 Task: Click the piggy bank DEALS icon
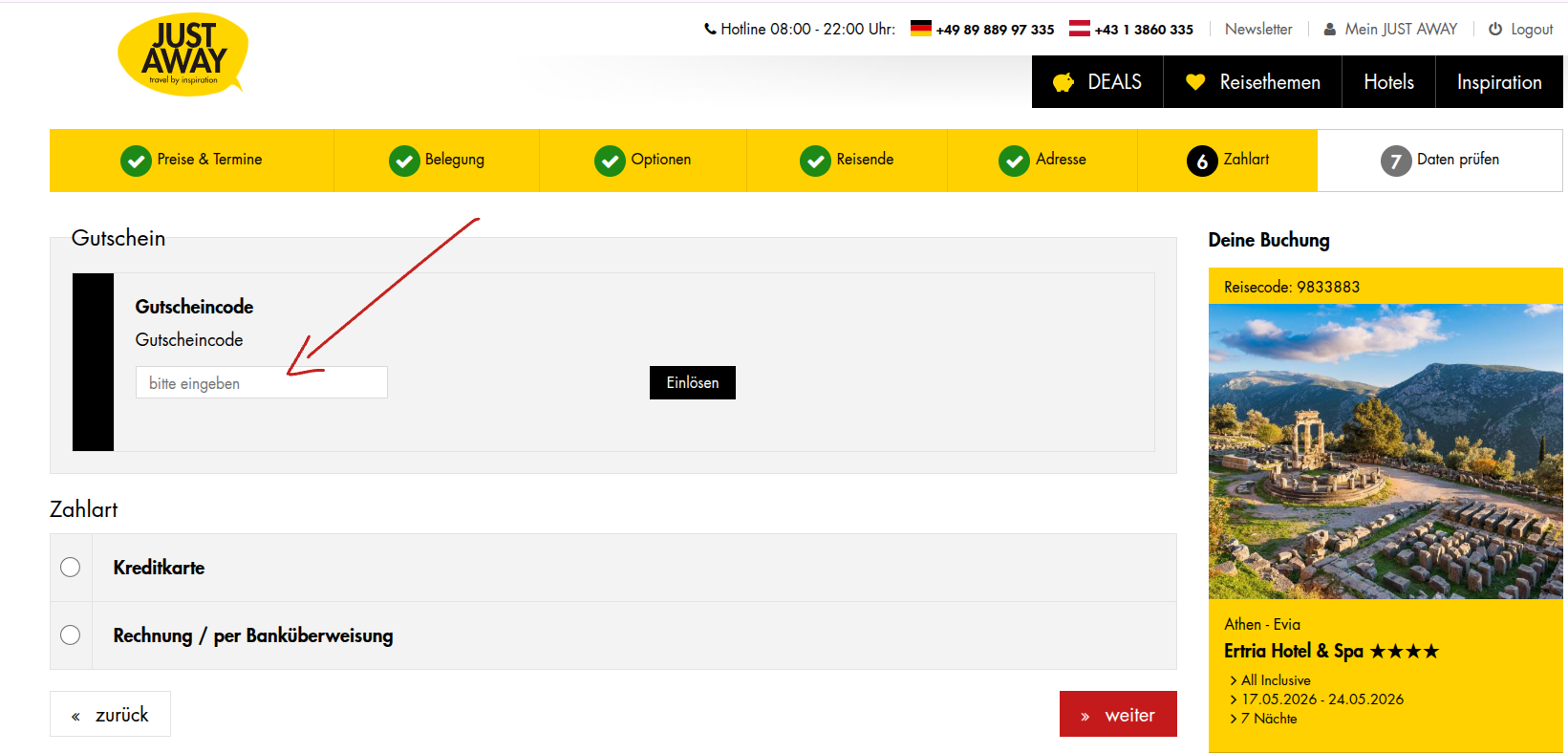click(x=1063, y=82)
